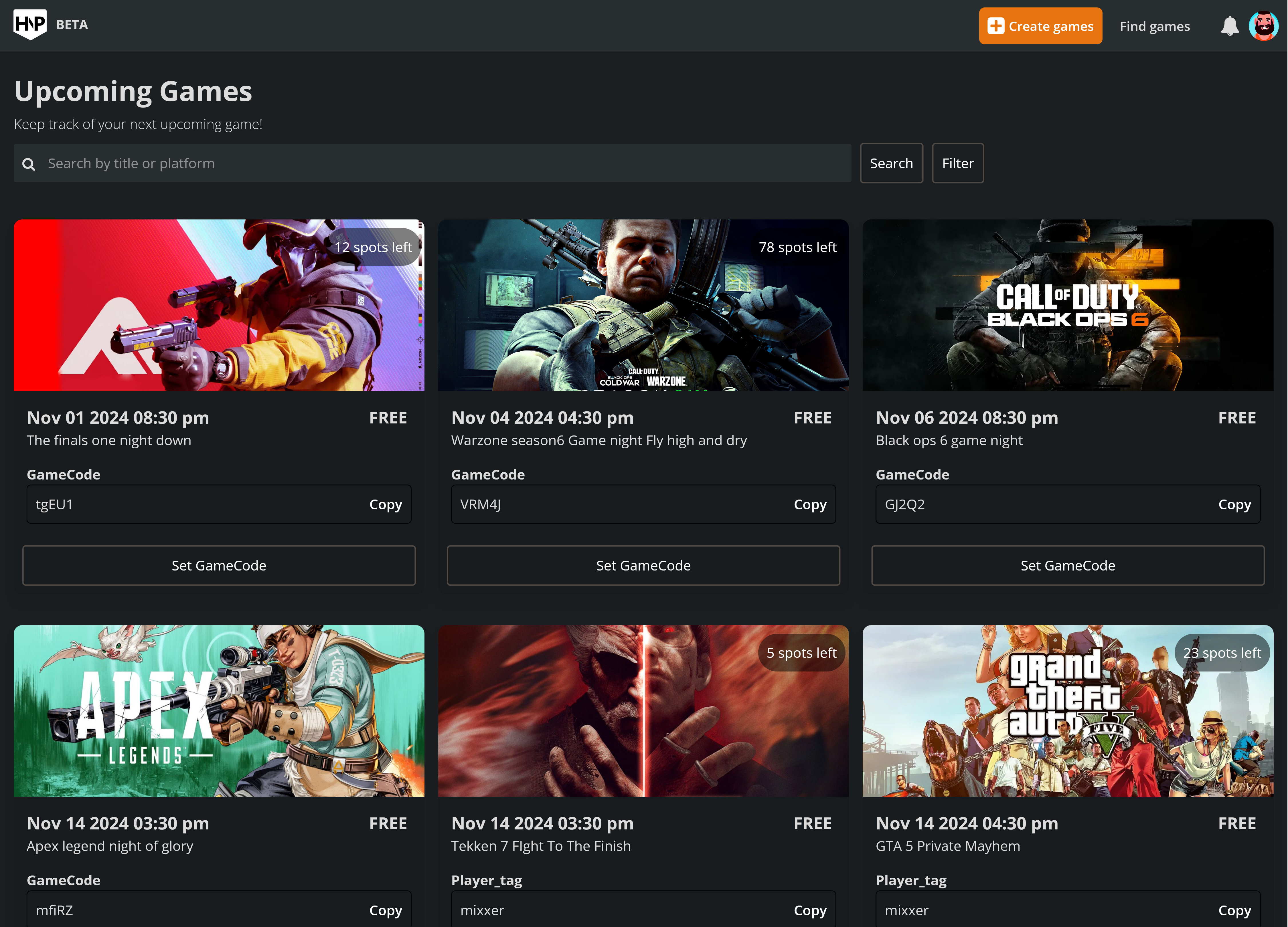Click the 5 spots left badge

pyautogui.click(x=801, y=653)
